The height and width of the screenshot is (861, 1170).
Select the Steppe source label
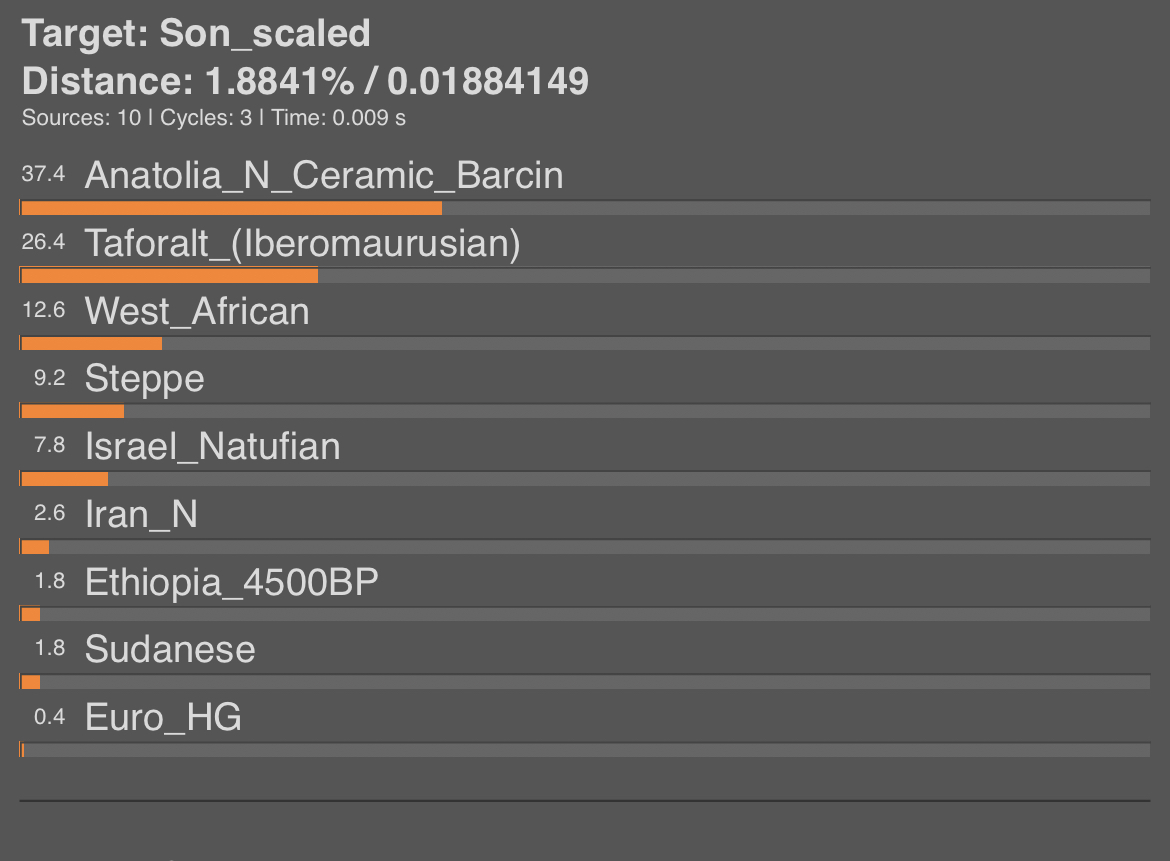pyautogui.click(x=145, y=379)
